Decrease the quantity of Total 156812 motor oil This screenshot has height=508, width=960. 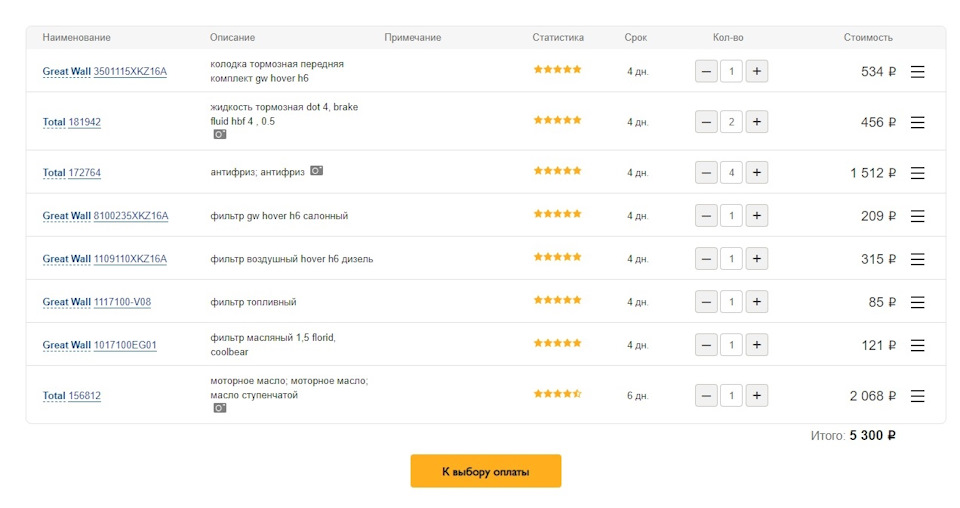(x=706, y=395)
